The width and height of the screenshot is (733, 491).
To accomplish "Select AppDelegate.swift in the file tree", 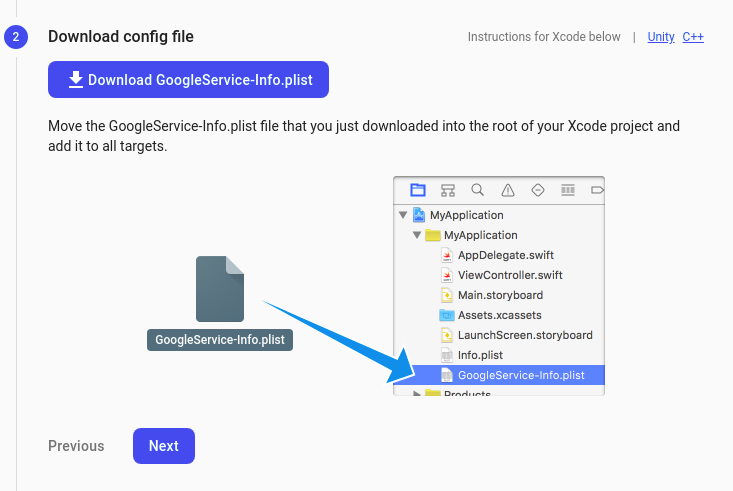I will pos(499,255).
